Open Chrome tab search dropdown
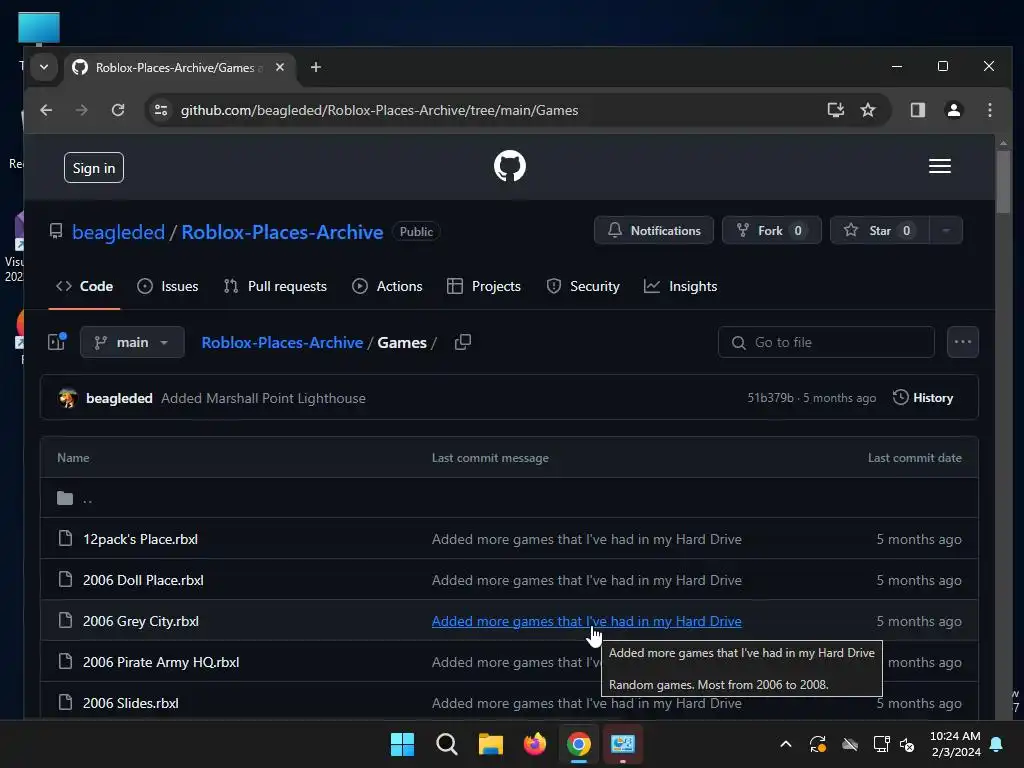Screen dimensions: 1024x768 pyautogui.click(x=44, y=67)
